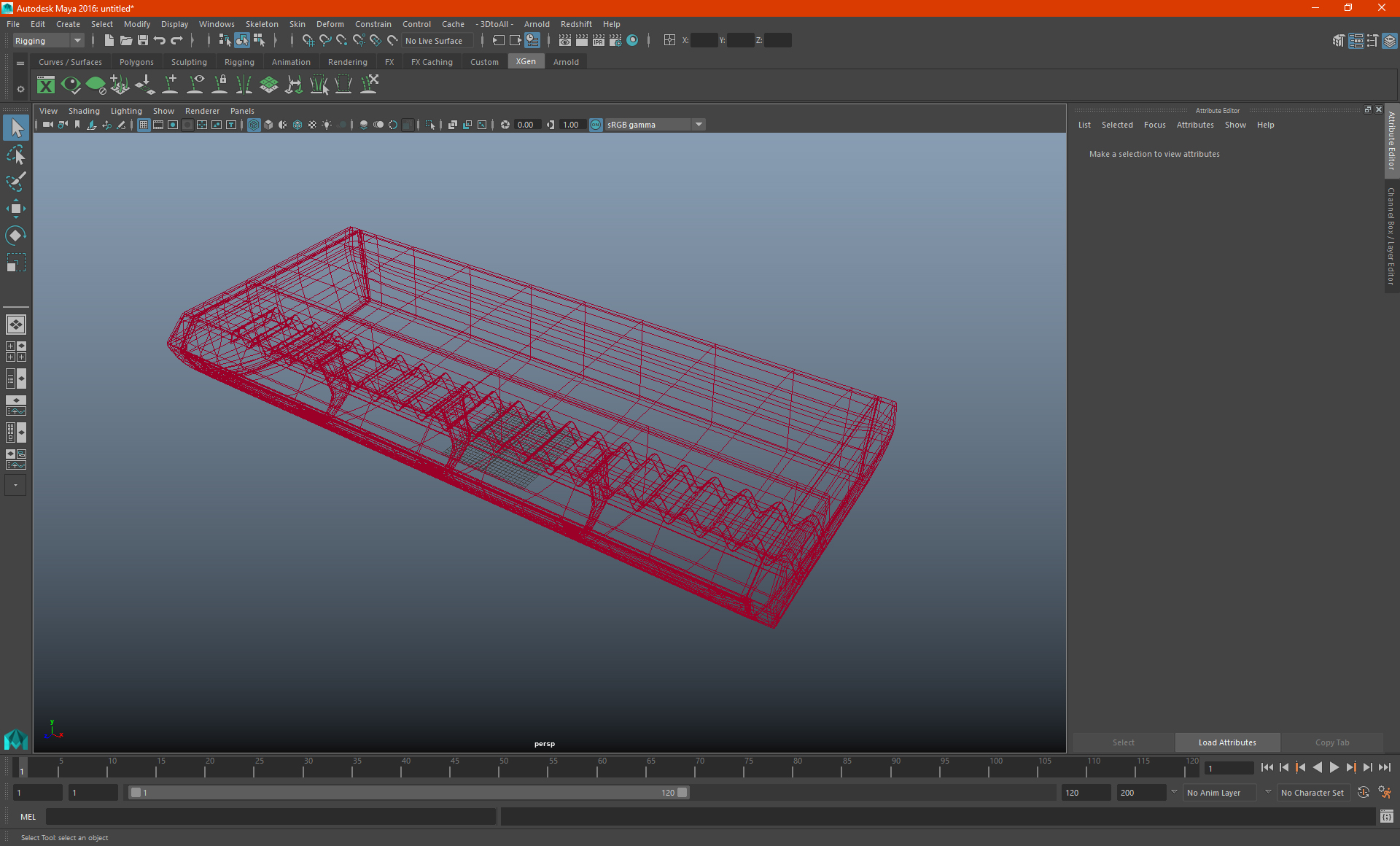
Task: Click the single perspective layout icon
Action: (16, 325)
